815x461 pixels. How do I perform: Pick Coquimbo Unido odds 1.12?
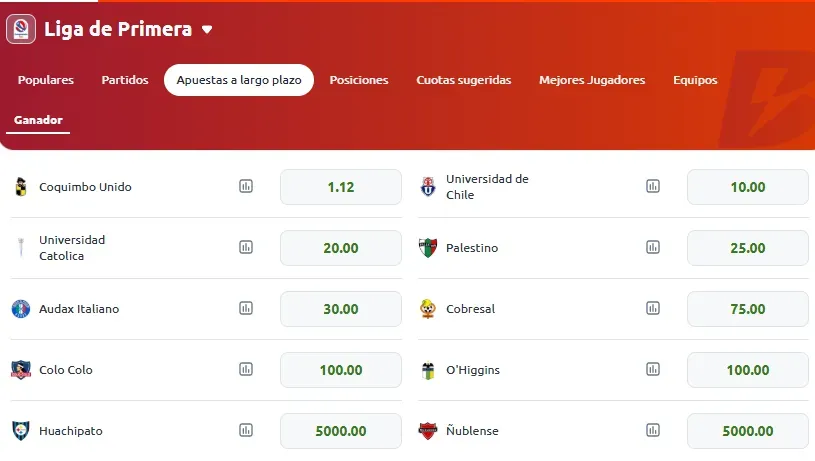(x=341, y=187)
